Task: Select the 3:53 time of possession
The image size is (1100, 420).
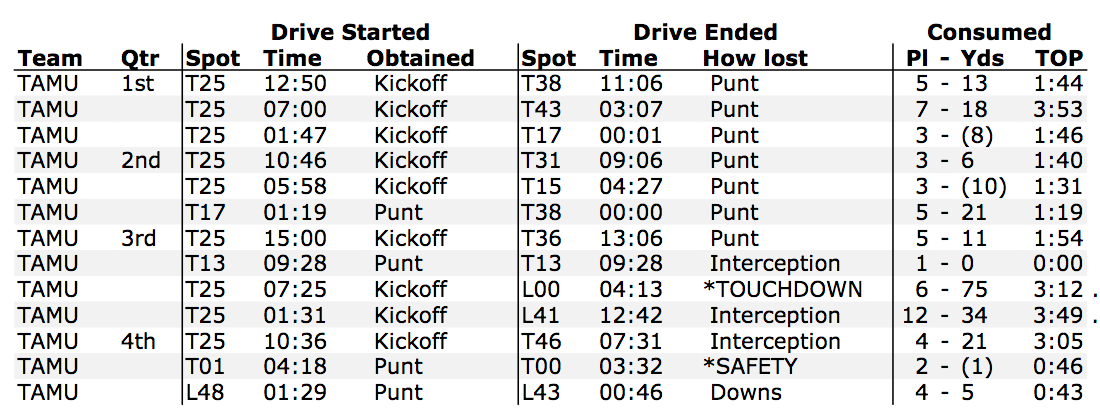Action: [x=1059, y=109]
